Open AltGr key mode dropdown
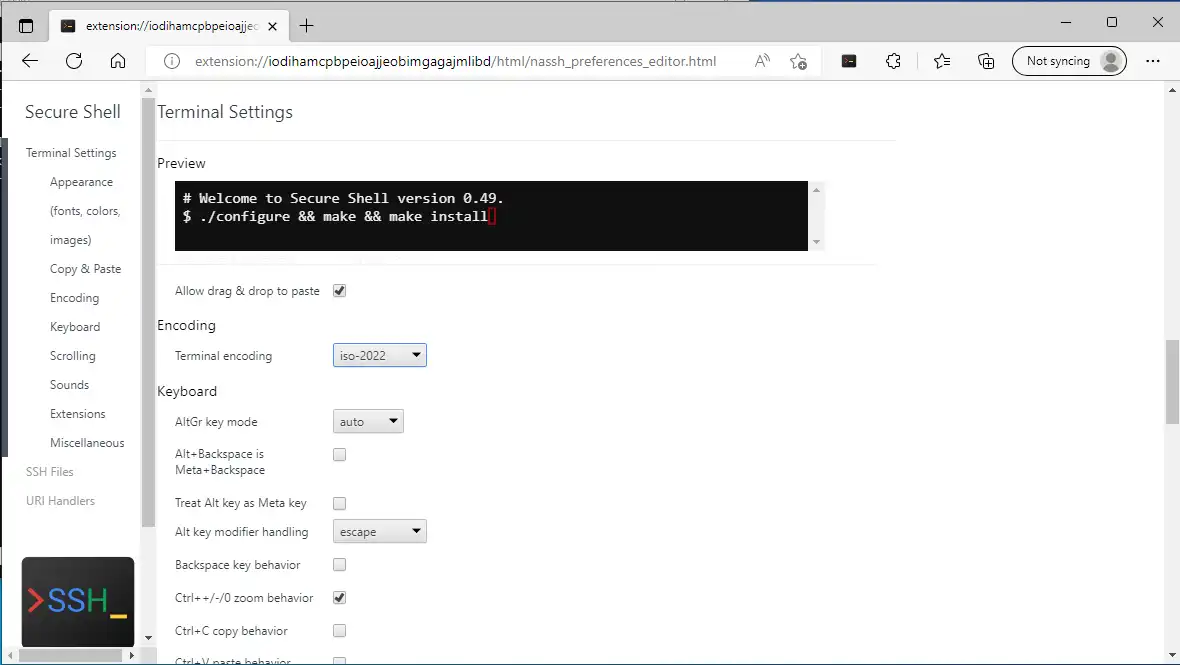 (x=368, y=421)
